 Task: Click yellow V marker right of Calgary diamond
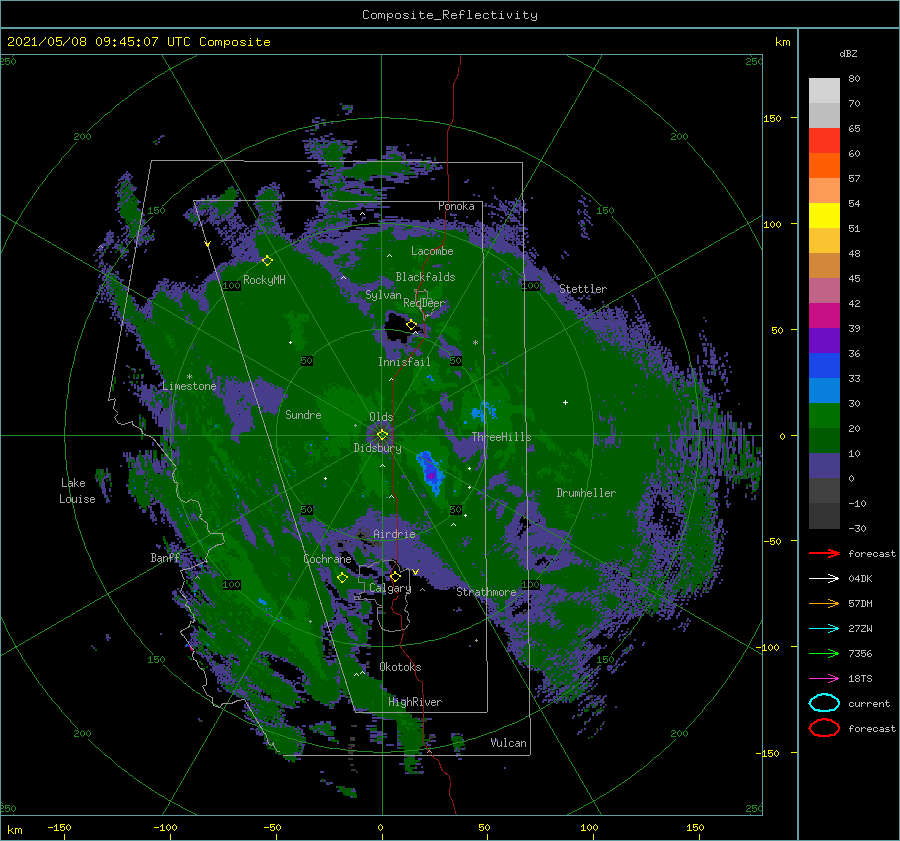pos(416,572)
